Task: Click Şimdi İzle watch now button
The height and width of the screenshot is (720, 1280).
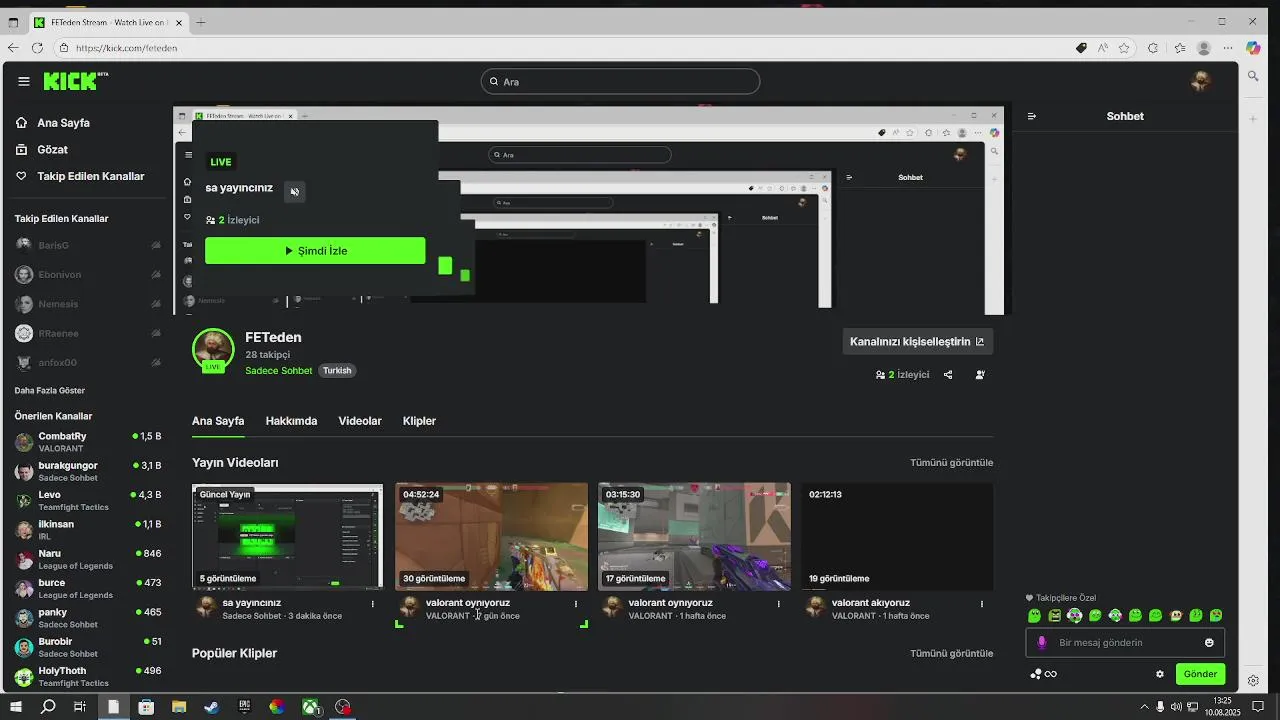Action: 315,251
